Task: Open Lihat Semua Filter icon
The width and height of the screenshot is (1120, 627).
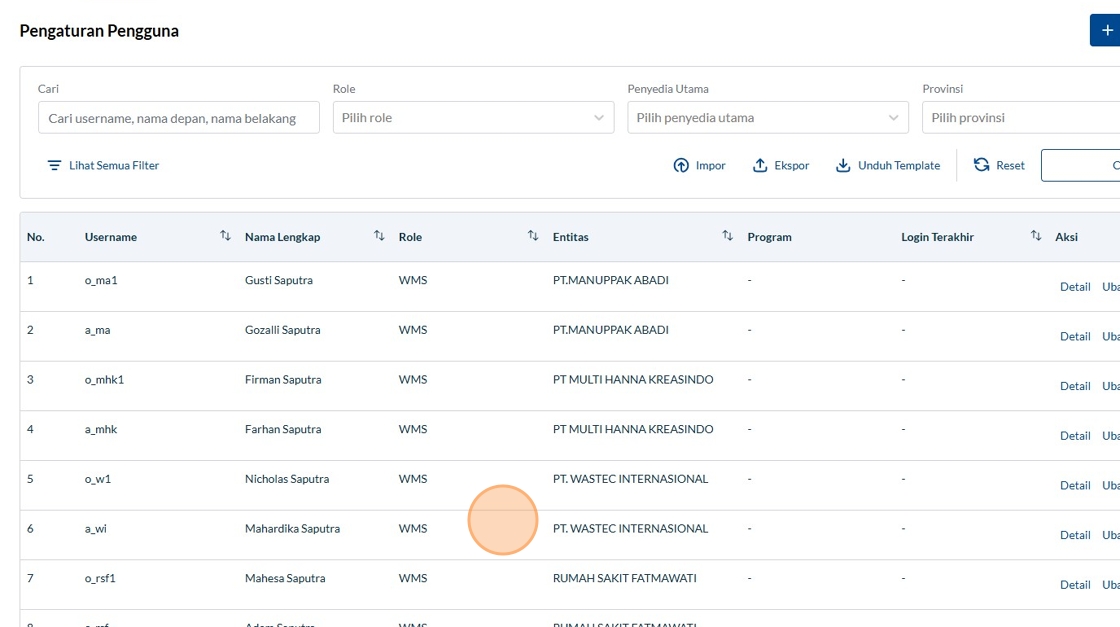Action: coord(54,166)
